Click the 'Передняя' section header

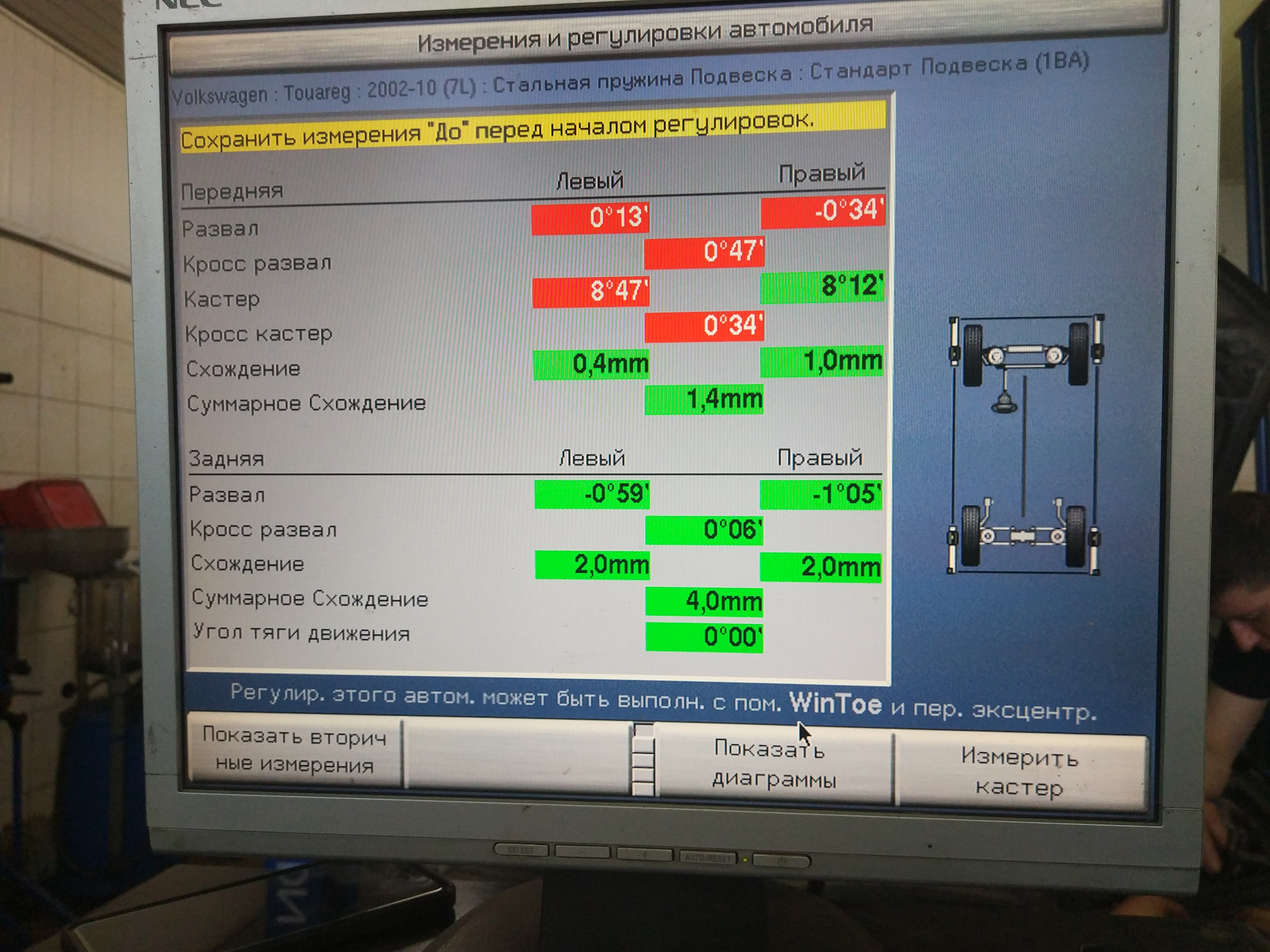[x=232, y=192]
